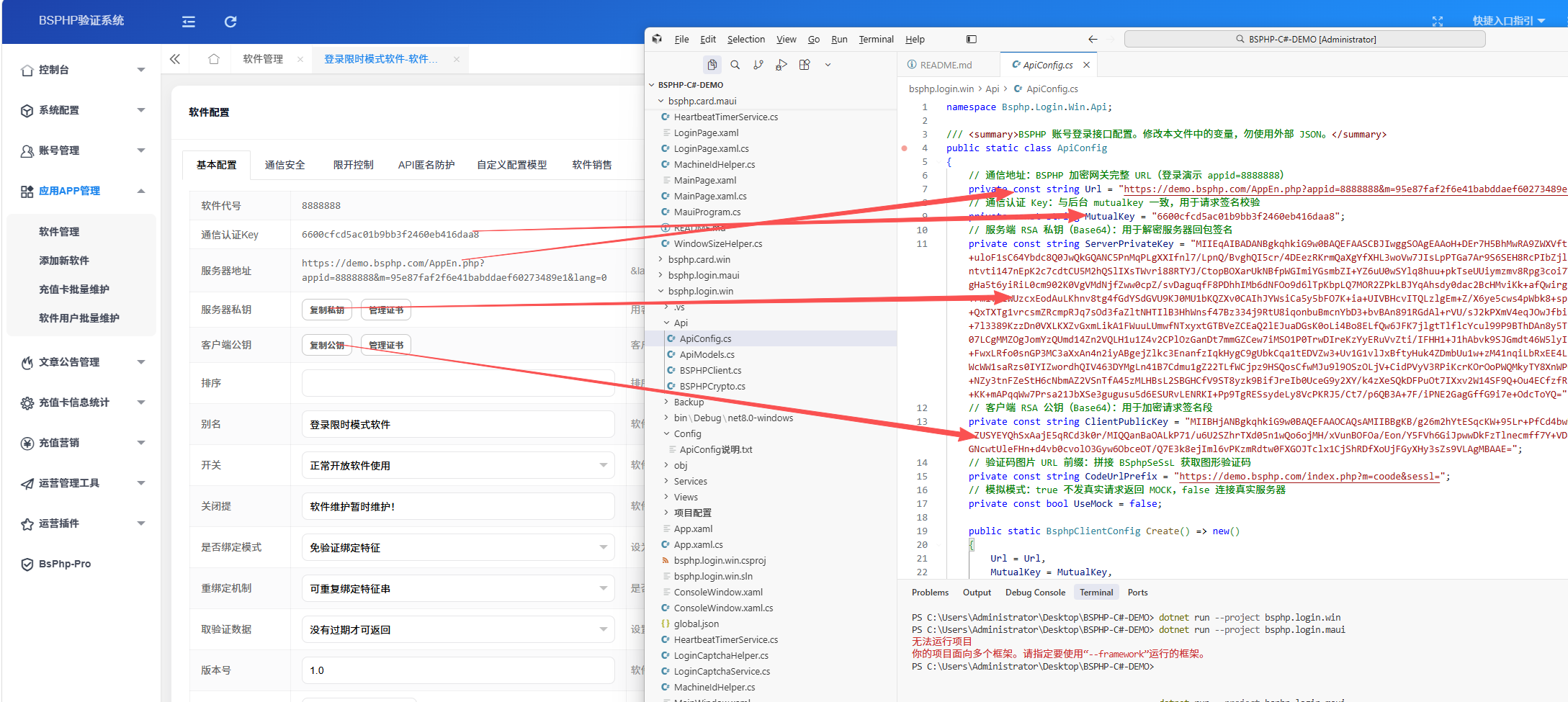Close the 登录限时模式软件 tab
Viewport: 1568px width, 702px height.
[457, 59]
